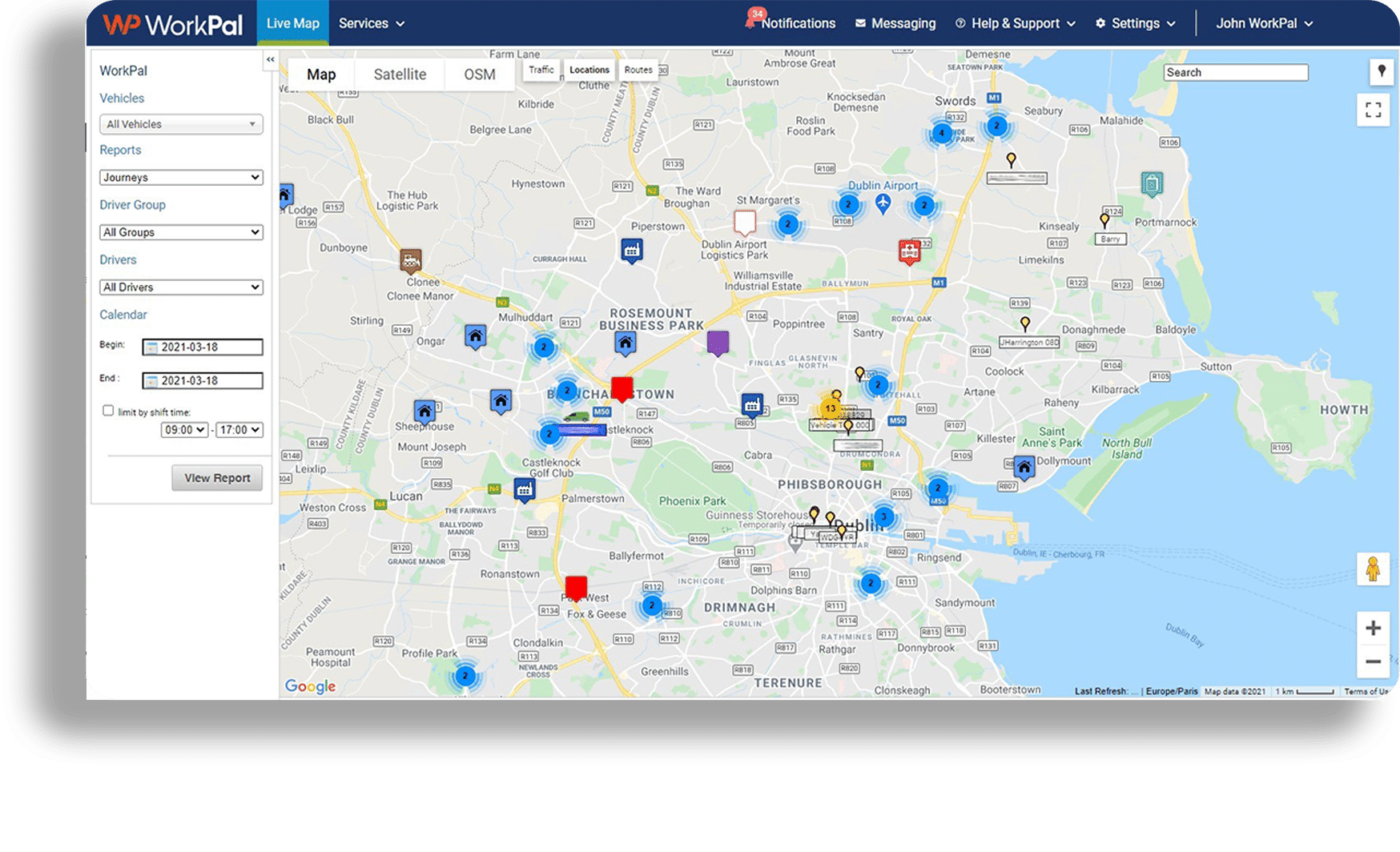Click the View Report button
This screenshot has height=852, width=1400.
tap(217, 478)
